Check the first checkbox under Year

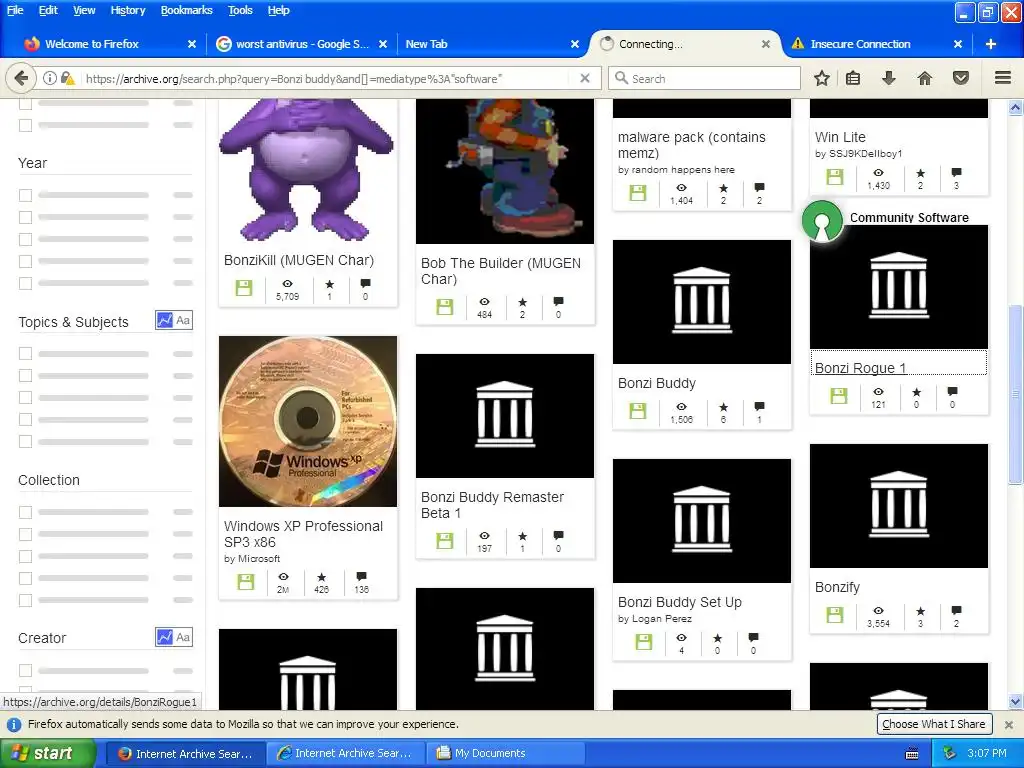point(25,195)
